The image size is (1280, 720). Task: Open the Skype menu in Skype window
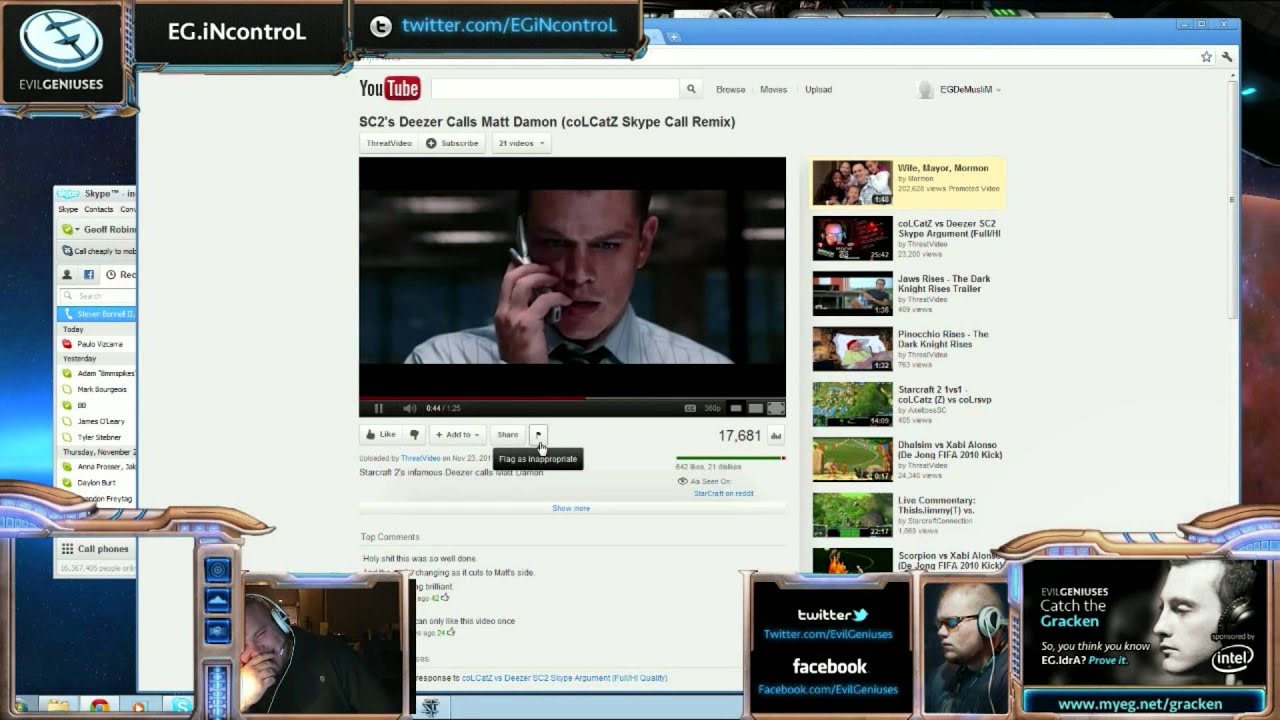tap(68, 209)
